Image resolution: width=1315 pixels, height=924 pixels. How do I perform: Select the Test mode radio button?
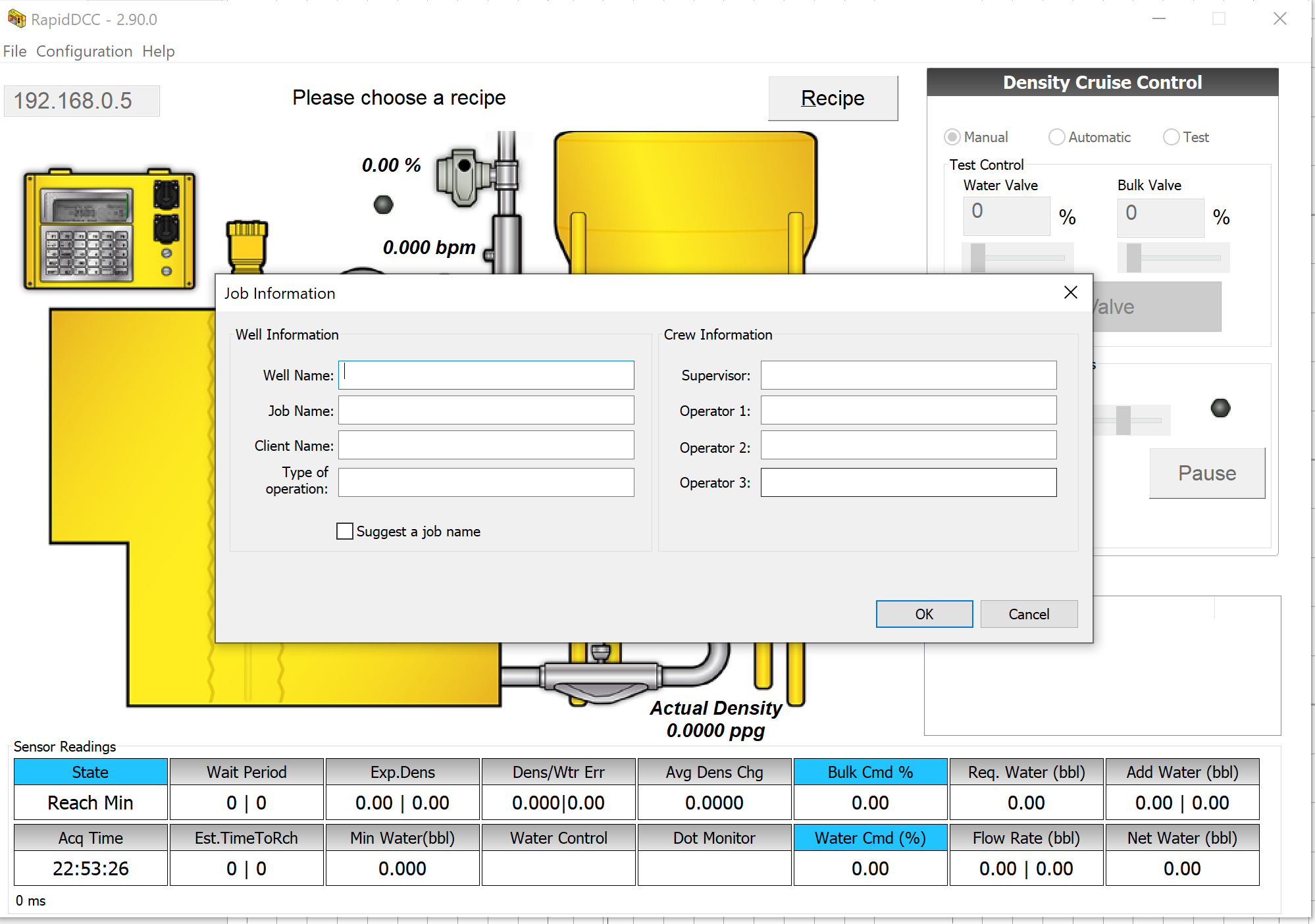tap(1171, 137)
